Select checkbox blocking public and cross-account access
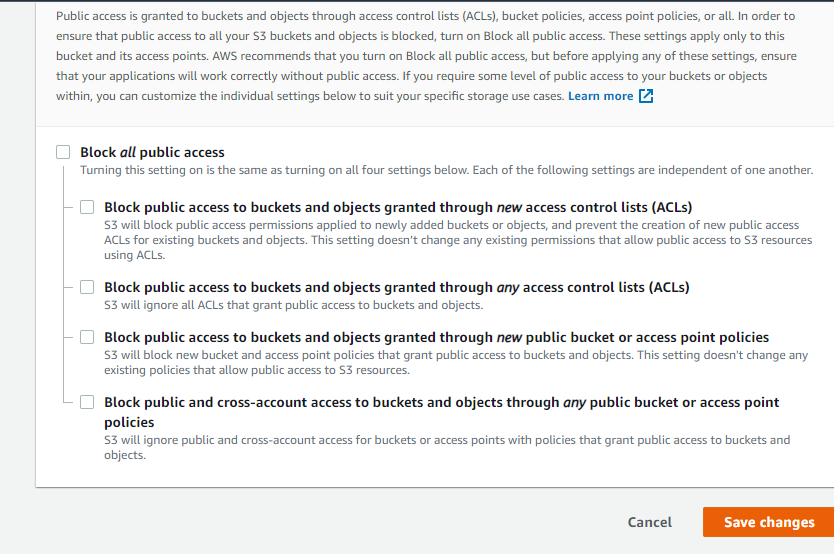834x554 pixels. point(87,402)
